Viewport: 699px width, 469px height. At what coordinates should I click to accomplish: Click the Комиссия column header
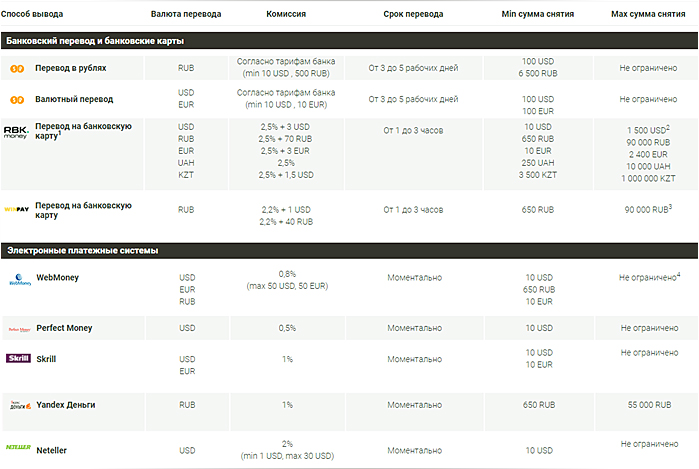[x=286, y=15]
